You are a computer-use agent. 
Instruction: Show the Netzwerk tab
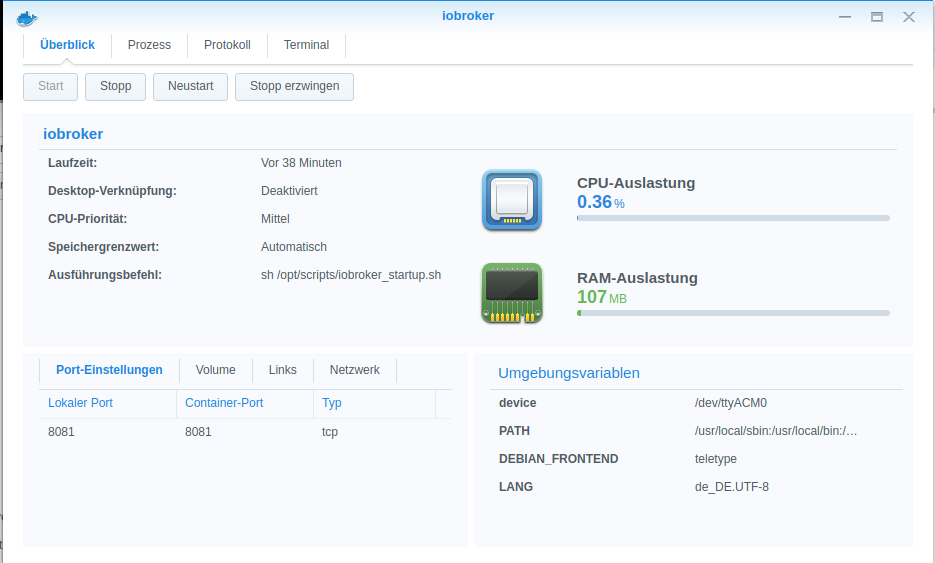coord(355,370)
